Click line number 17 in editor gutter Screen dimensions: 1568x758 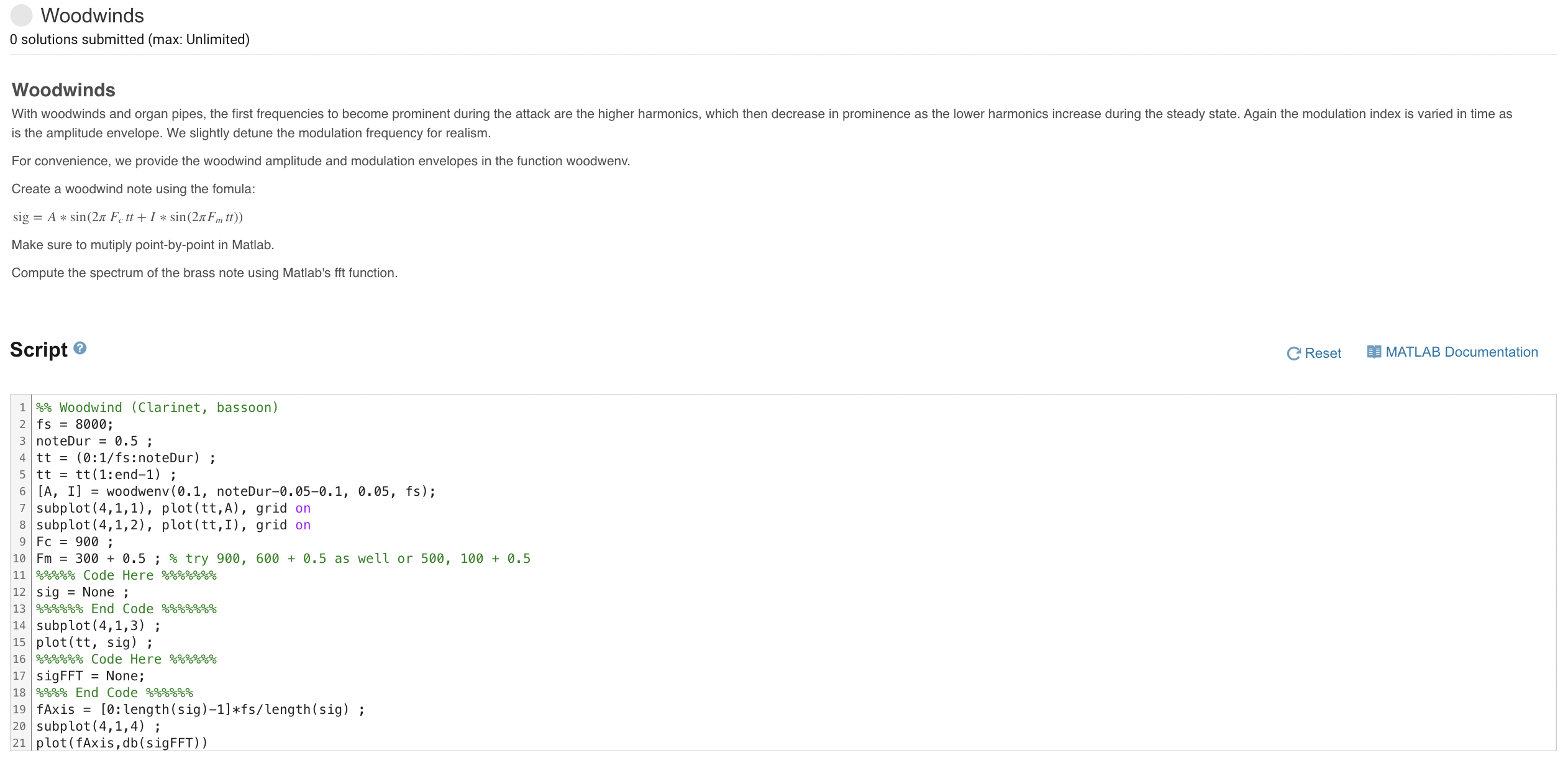point(19,676)
